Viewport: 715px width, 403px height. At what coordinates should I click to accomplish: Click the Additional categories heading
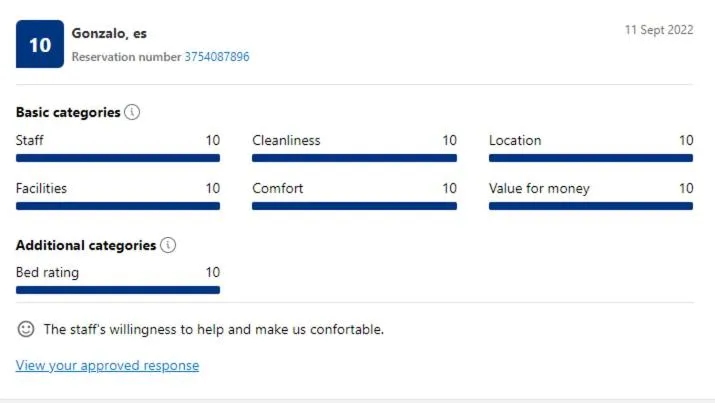[x=86, y=245]
